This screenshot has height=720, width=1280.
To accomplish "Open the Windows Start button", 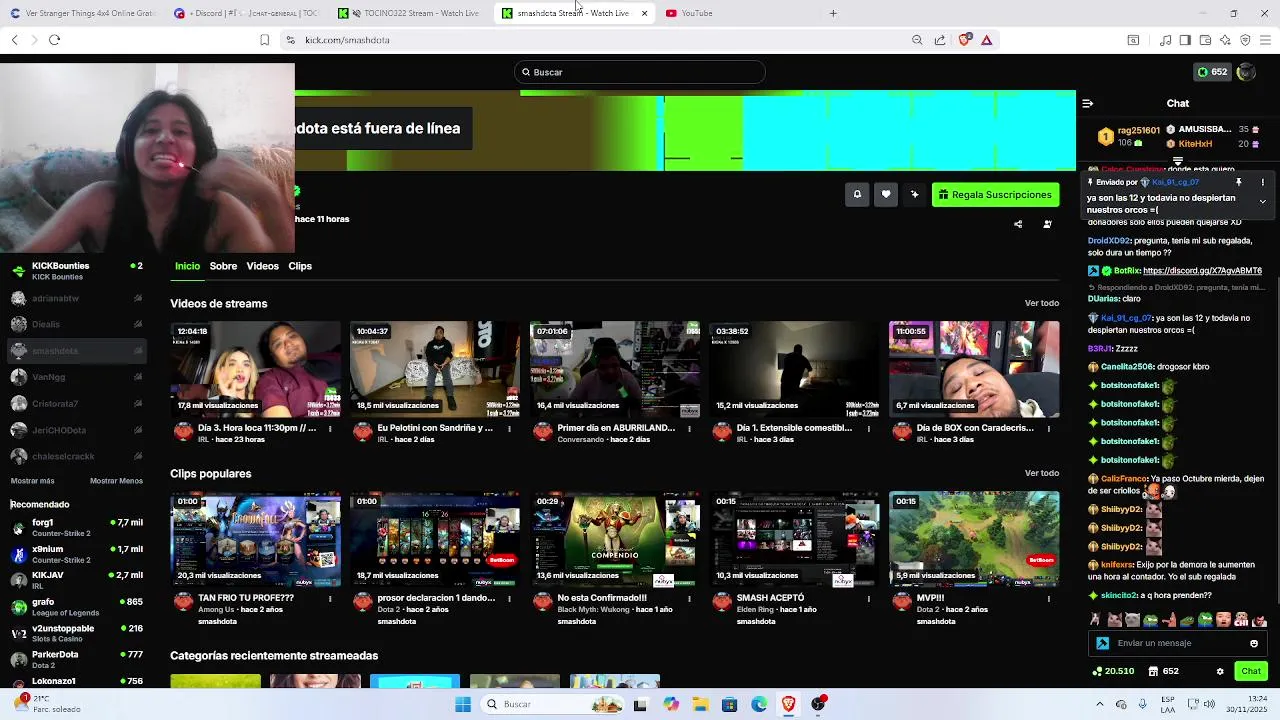I will pos(462,704).
